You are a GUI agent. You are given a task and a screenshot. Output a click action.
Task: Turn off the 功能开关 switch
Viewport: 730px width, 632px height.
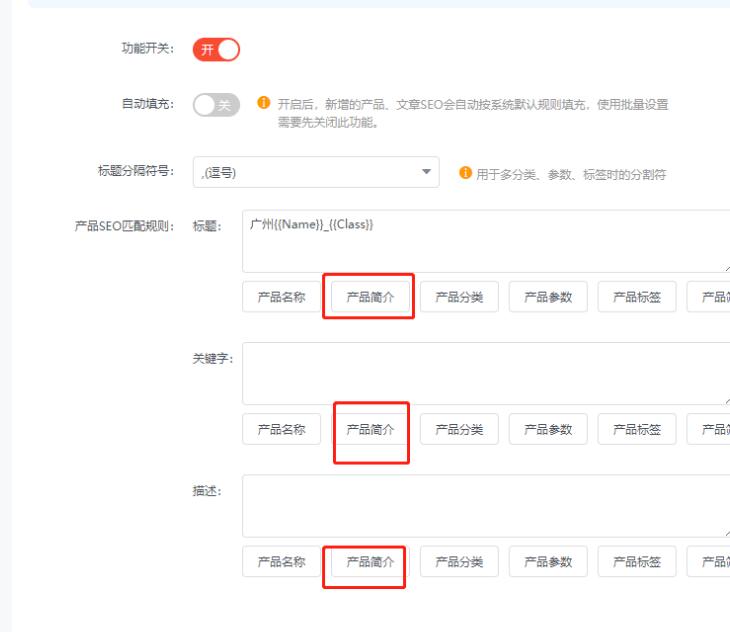click(216, 50)
